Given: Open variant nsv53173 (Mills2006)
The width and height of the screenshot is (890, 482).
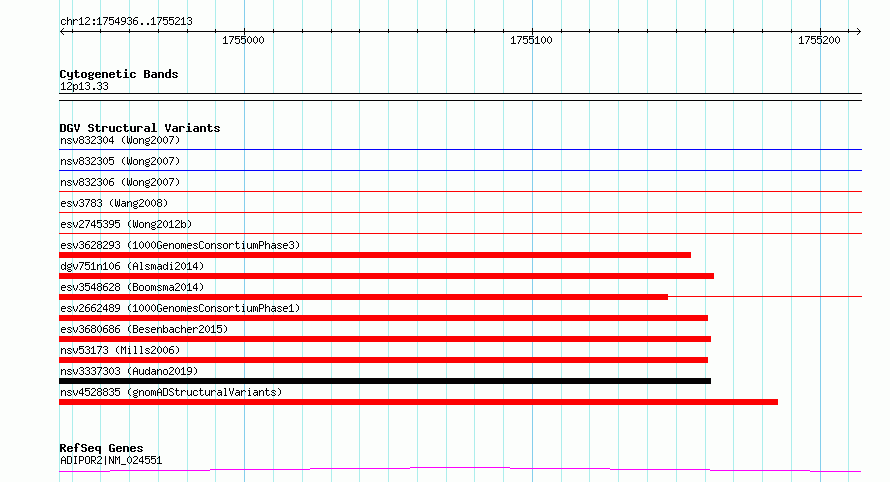Looking at the screenshot, I should (x=120, y=350).
